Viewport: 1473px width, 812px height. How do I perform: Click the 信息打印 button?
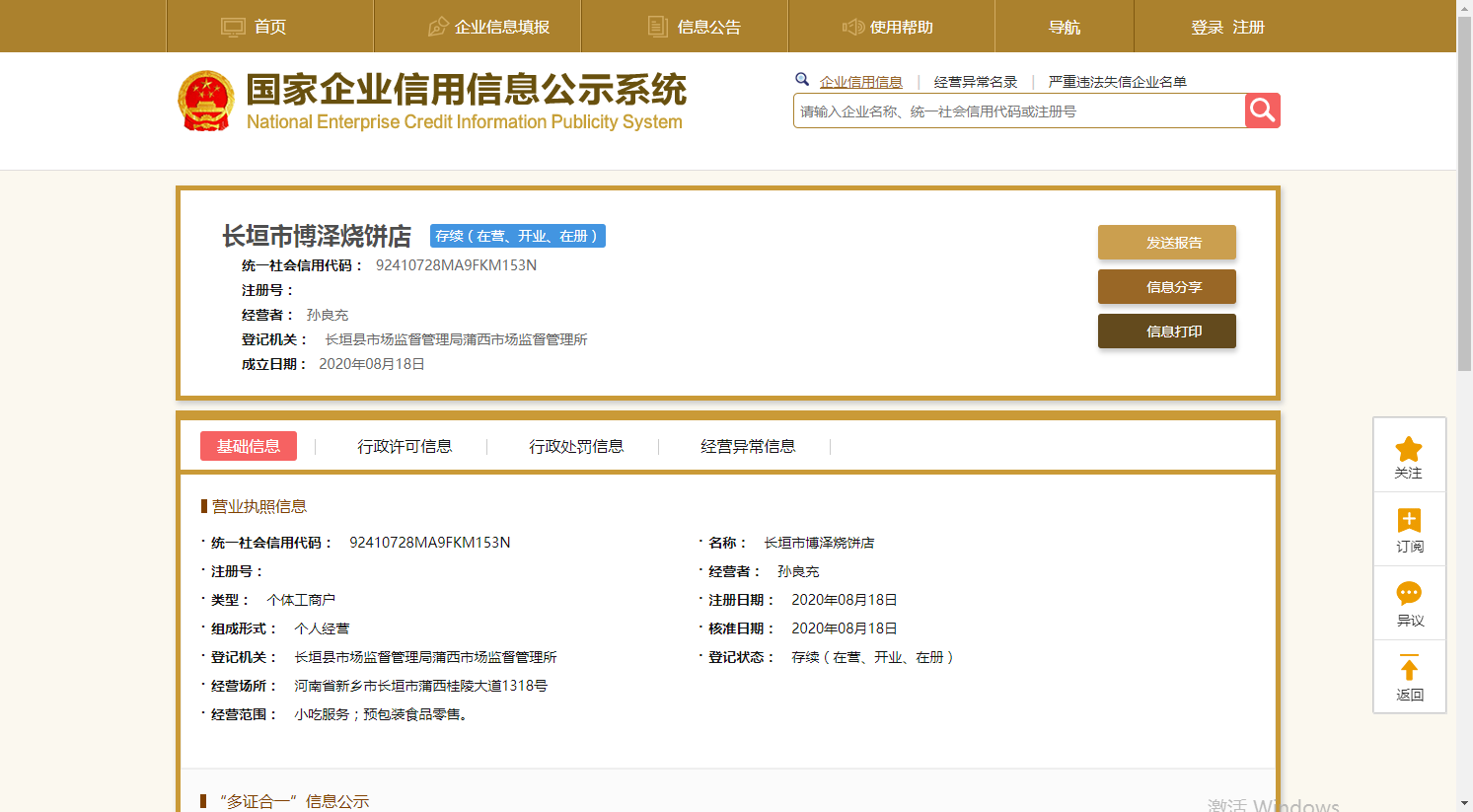click(1167, 332)
